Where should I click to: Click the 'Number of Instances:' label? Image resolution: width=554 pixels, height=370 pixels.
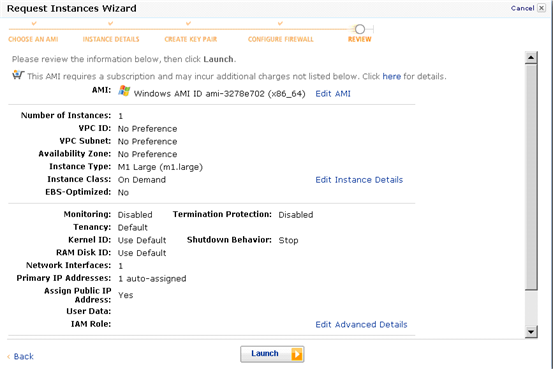[x=66, y=116]
